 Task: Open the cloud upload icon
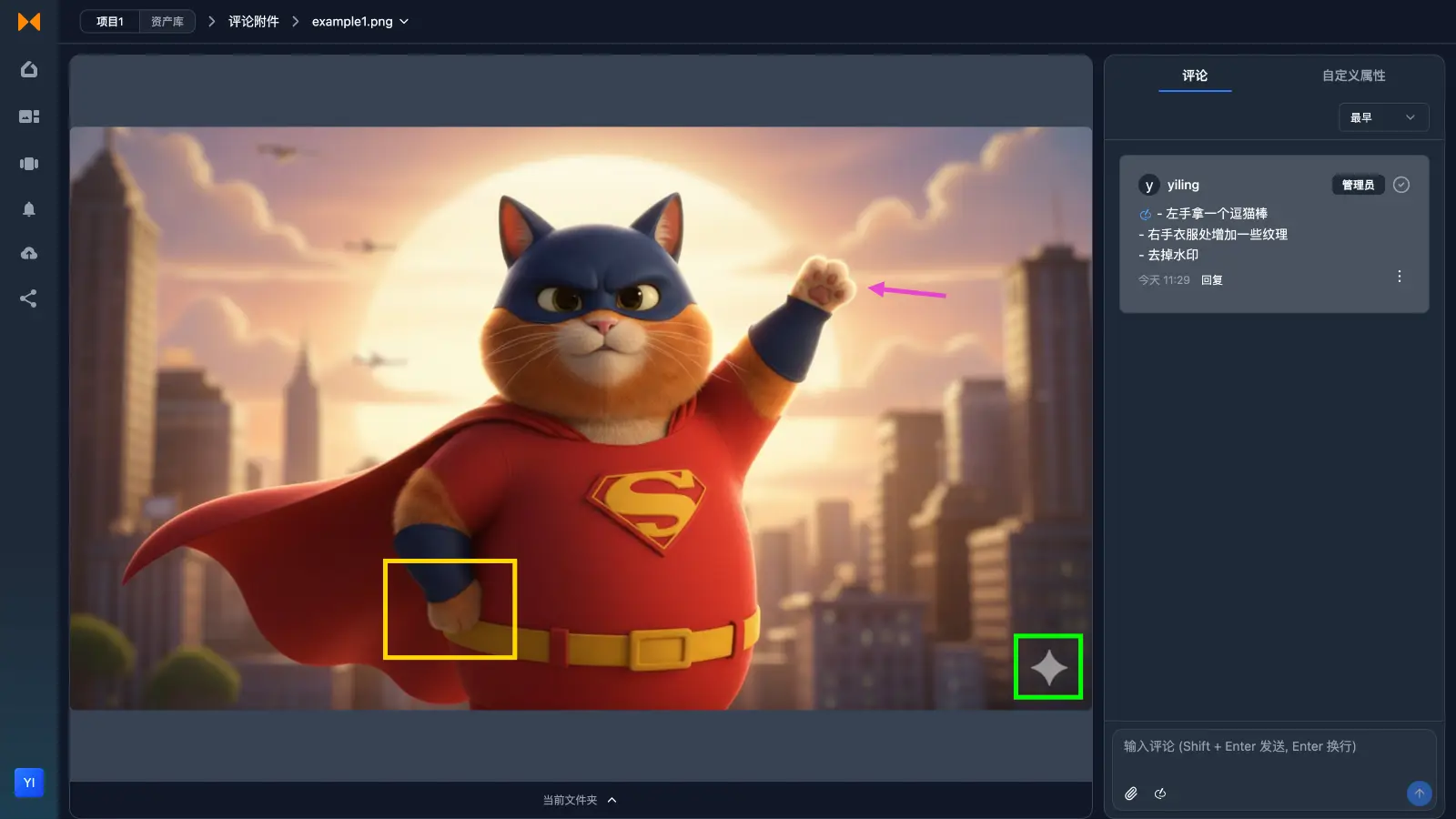click(x=28, y=253)
